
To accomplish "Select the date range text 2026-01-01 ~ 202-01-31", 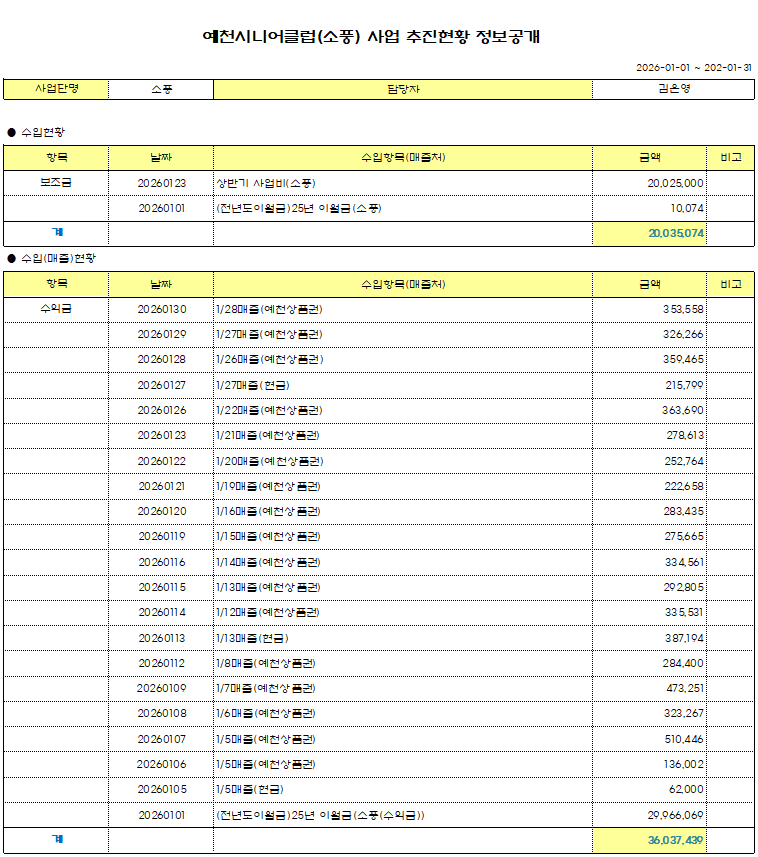I will click(693, 68).
